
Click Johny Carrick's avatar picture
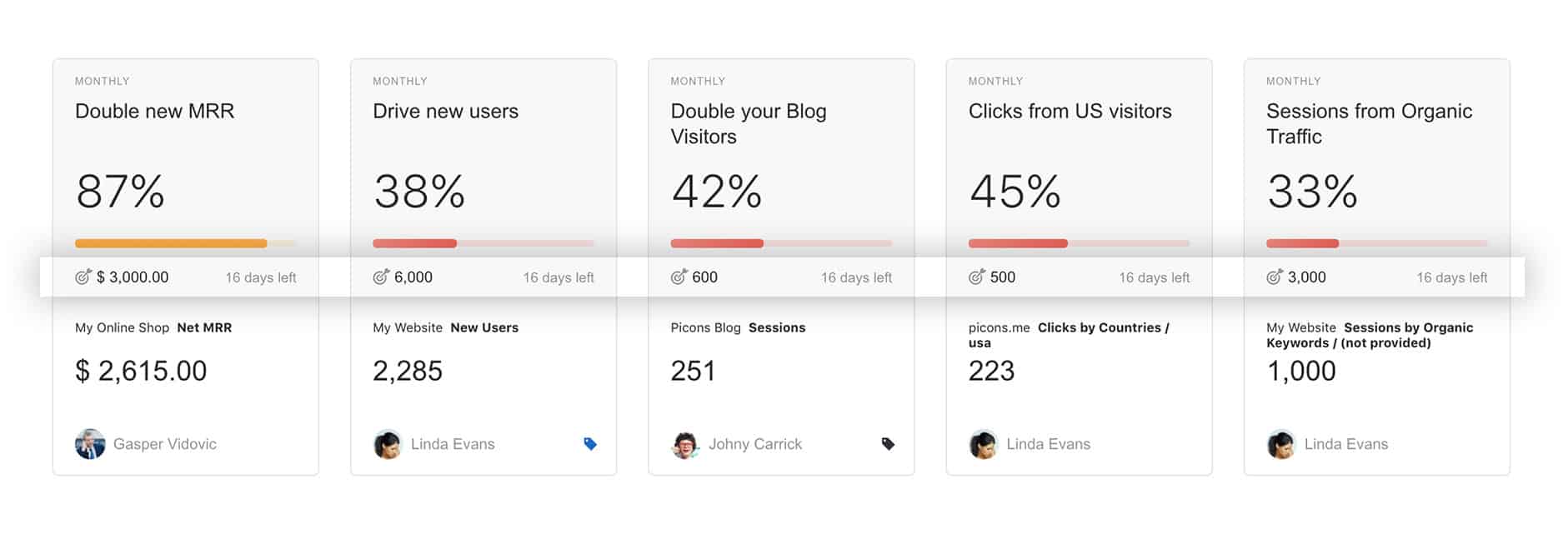click(685, 444)
